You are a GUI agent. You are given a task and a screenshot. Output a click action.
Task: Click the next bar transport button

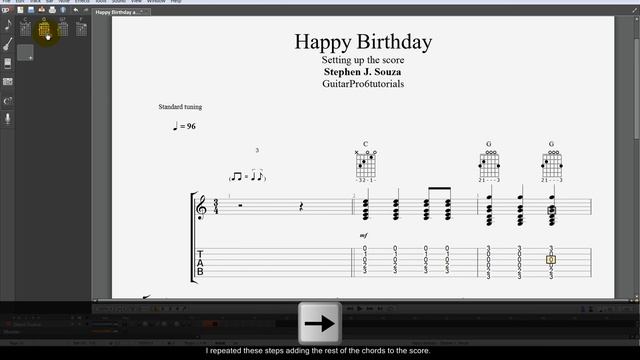[x=370, y=309]
